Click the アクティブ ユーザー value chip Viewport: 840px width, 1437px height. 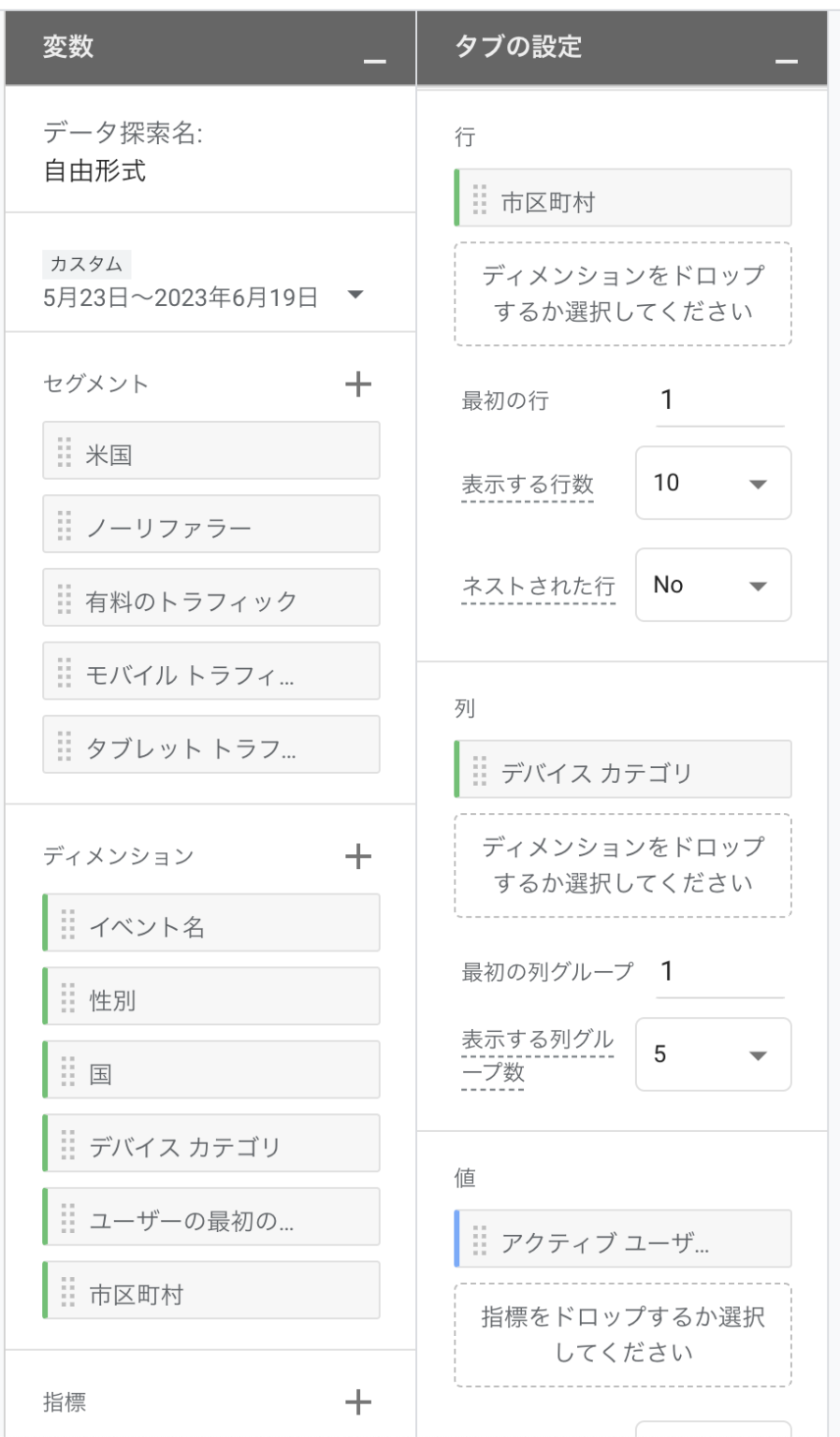(623, 1241)
